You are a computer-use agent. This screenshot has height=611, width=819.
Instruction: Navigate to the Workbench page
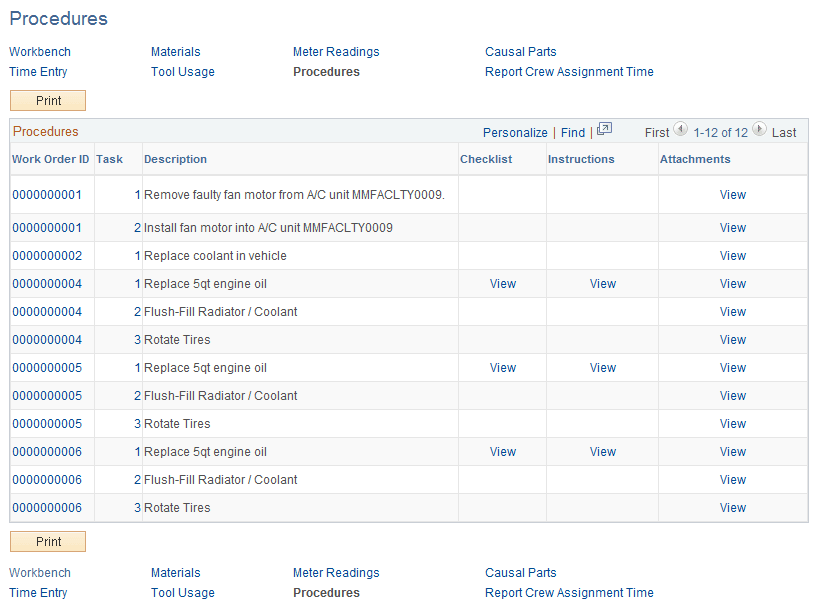pos(40,51)
